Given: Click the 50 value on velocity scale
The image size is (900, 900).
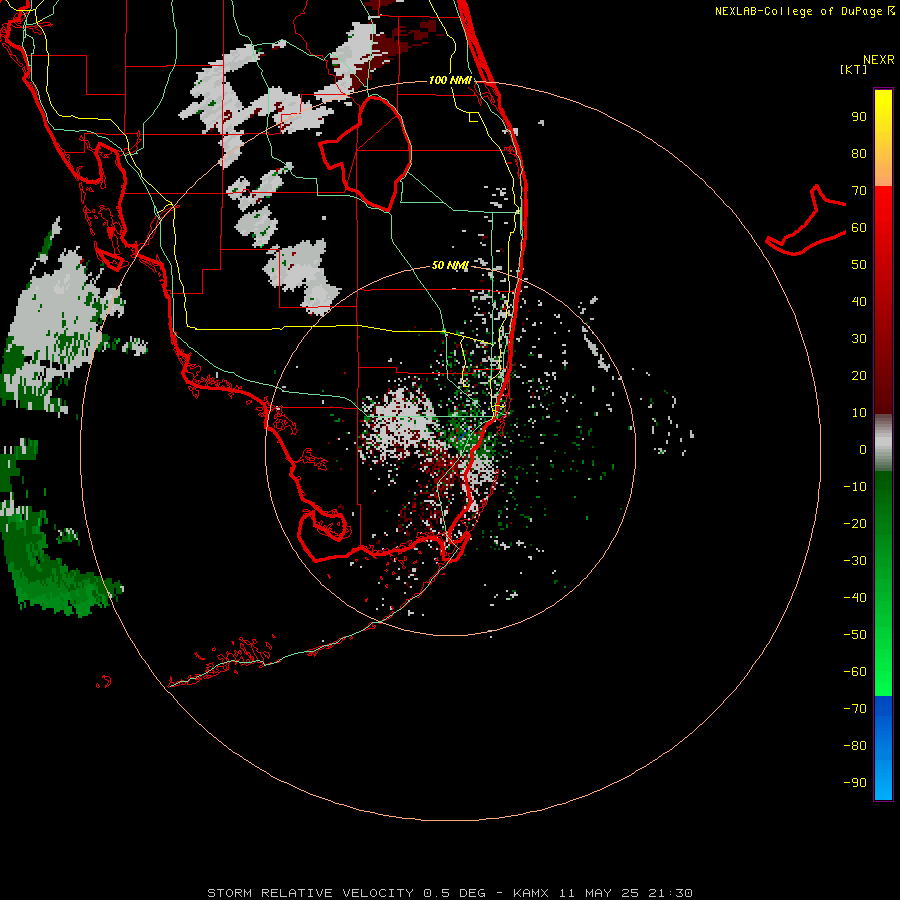Looking at the screenshot, I should point(859,265).
